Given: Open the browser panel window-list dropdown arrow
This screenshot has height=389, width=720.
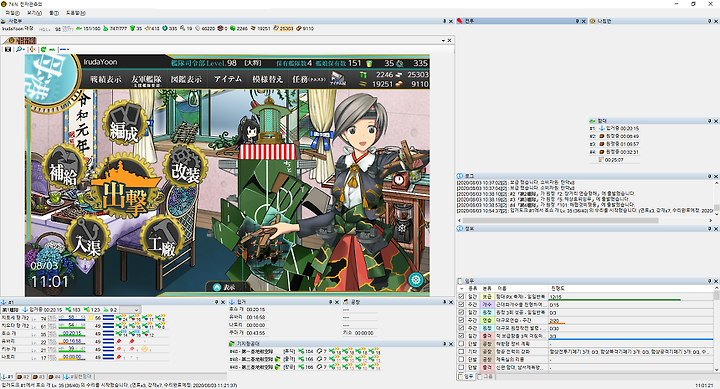Looking at the screenshot, I should tap(443, 40).
